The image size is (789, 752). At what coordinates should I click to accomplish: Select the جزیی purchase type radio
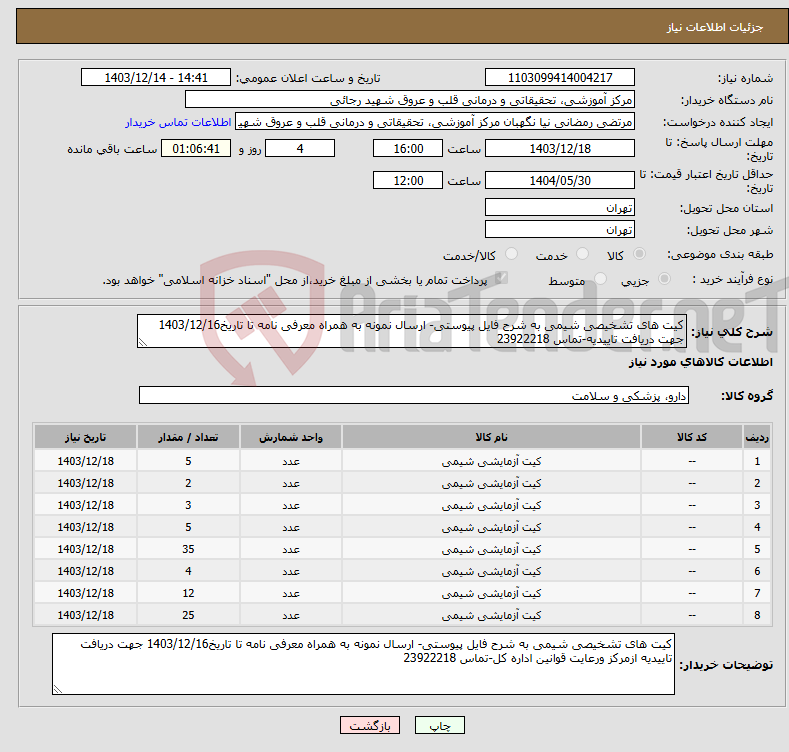tap(664, 279)
